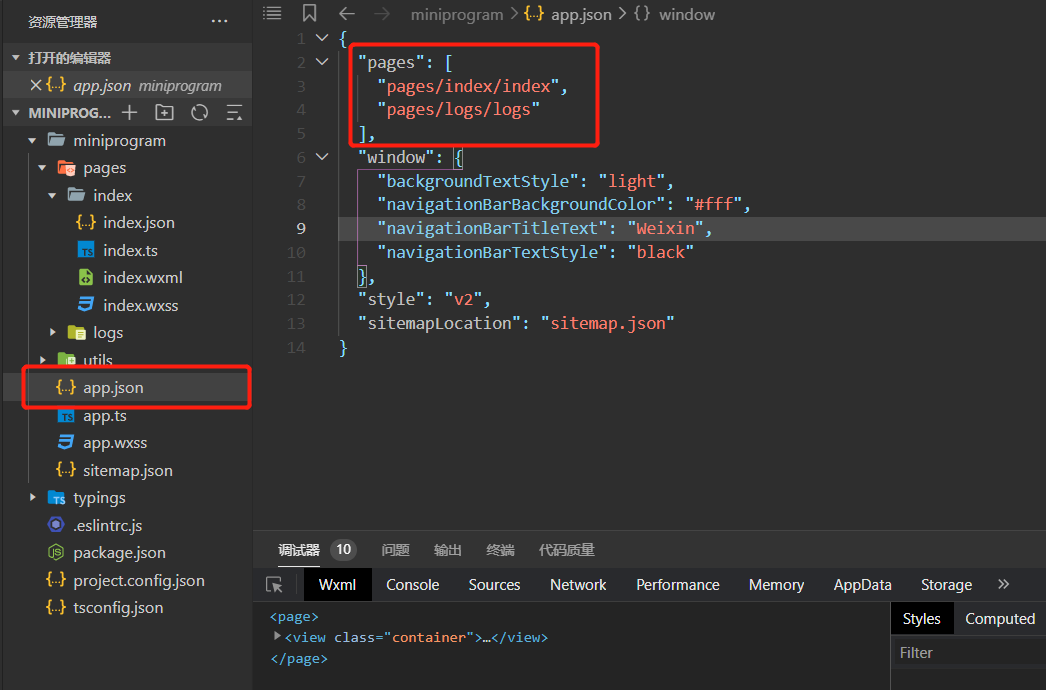The height and width of the screenshot is (690, 1046).
Task: Switch to the 终端 panel tab
Action: pyautogui.click(x=500, y=550)
